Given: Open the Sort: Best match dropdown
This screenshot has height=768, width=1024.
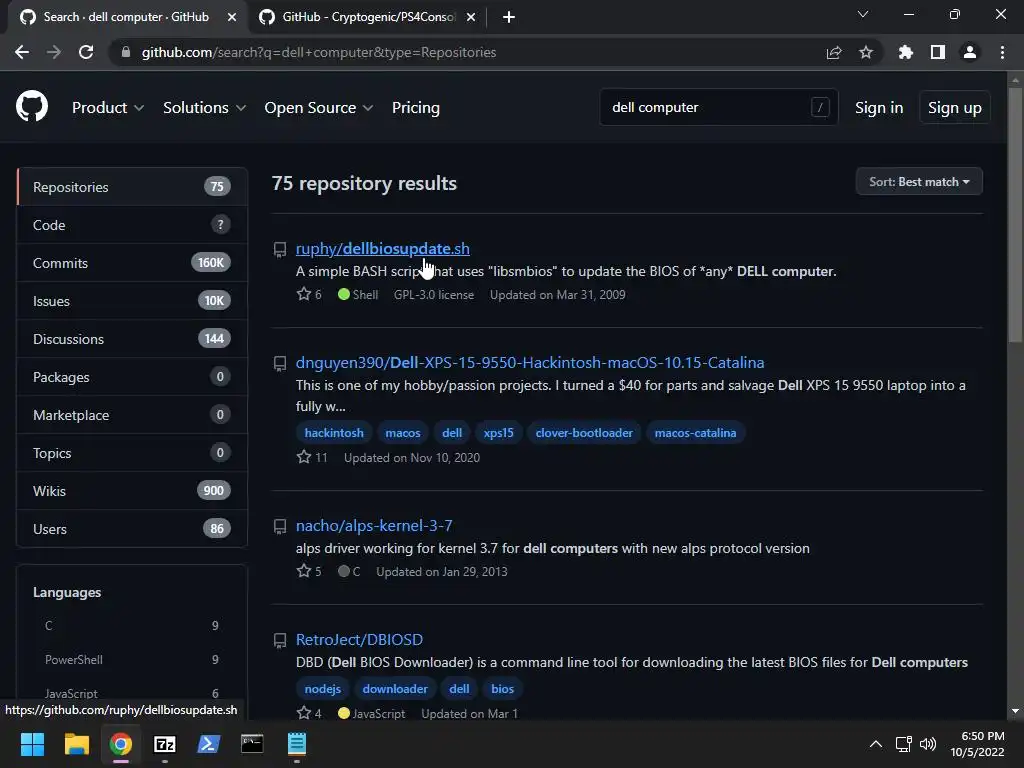Looking at the screenshot, I should pyautogui.click(x=919, y=182).
